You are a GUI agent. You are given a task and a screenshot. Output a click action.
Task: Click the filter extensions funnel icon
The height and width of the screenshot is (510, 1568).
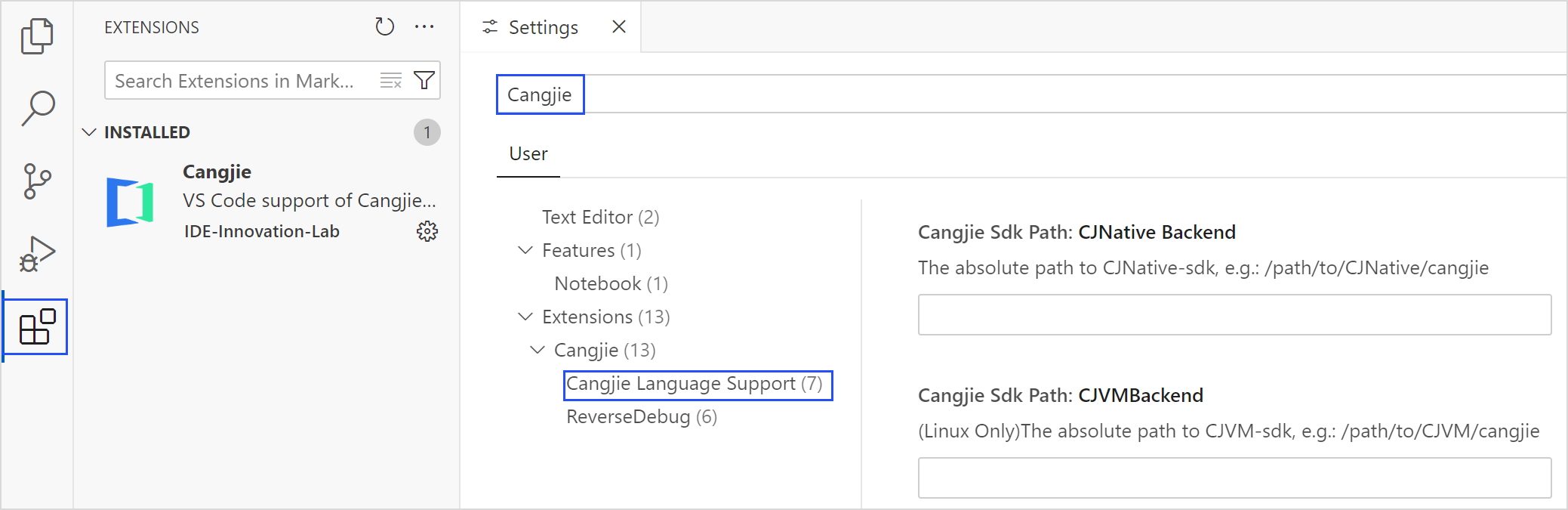[x=424, y=81]
